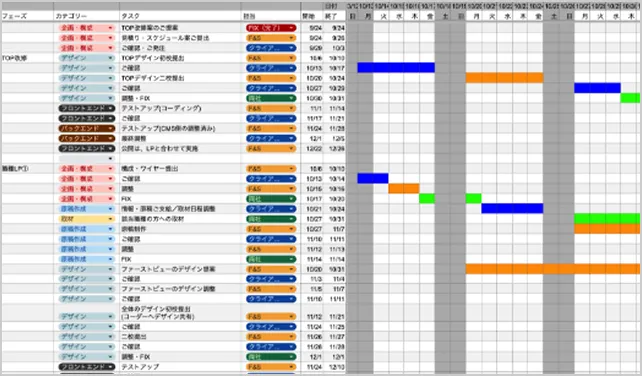Viewport: 642px width, 376px height.
Task: Click the green bar on the 取材 row
Action: click(607, 219)
